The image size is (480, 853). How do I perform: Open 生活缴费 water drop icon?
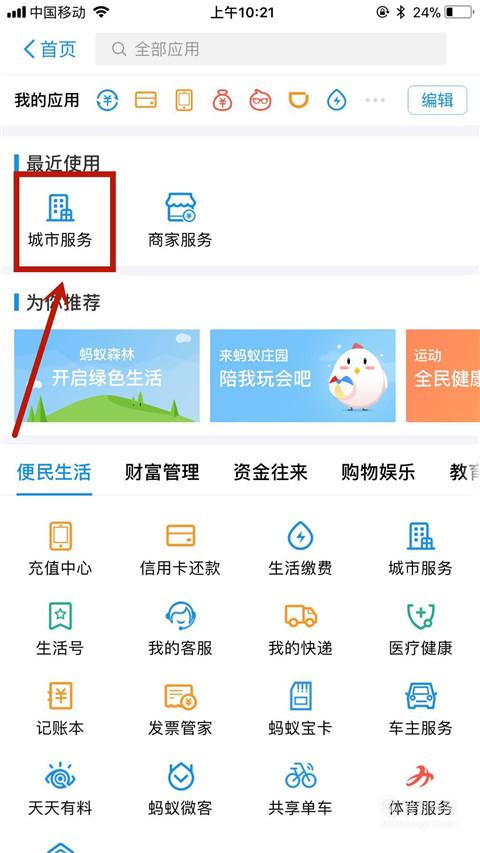[x=300, y=536]
